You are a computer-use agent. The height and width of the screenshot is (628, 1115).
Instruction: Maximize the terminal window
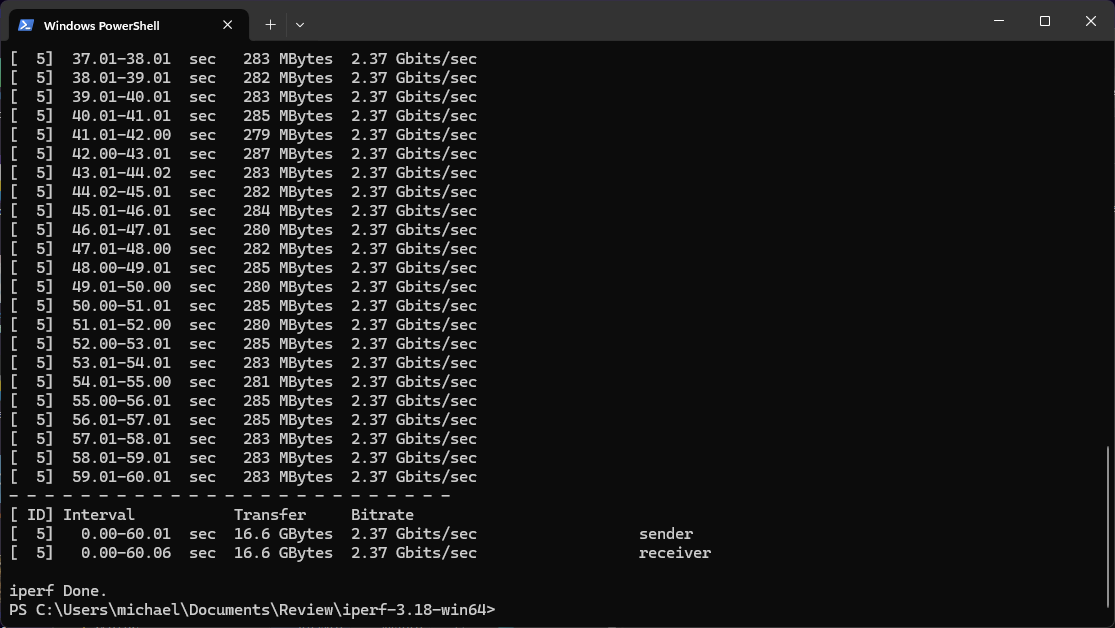click(x=1045, y=21)
